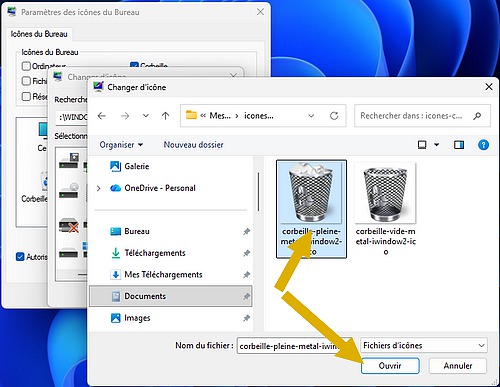Viewport: 500px width, 387px height.
Task: Click Galerie icon in navigation pane
Action: 115,166
